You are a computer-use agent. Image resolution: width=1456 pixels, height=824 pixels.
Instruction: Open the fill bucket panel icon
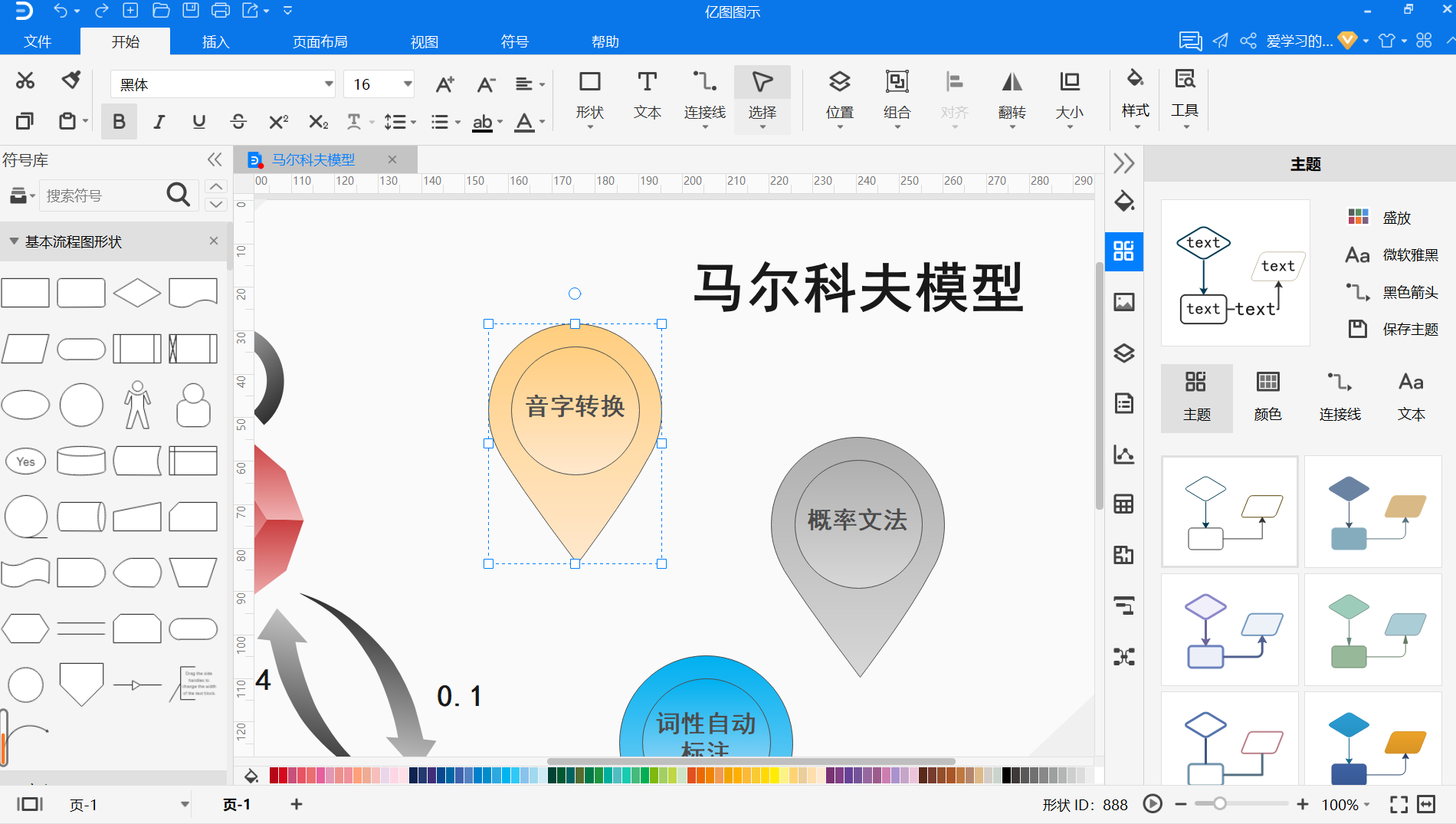click(x=1124, y=202)
